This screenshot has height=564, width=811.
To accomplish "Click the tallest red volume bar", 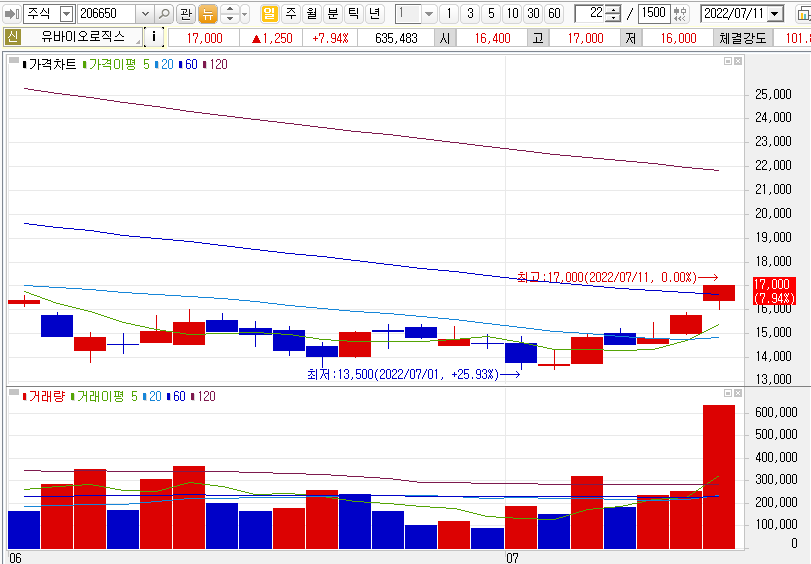I will [x=719, y=477].
